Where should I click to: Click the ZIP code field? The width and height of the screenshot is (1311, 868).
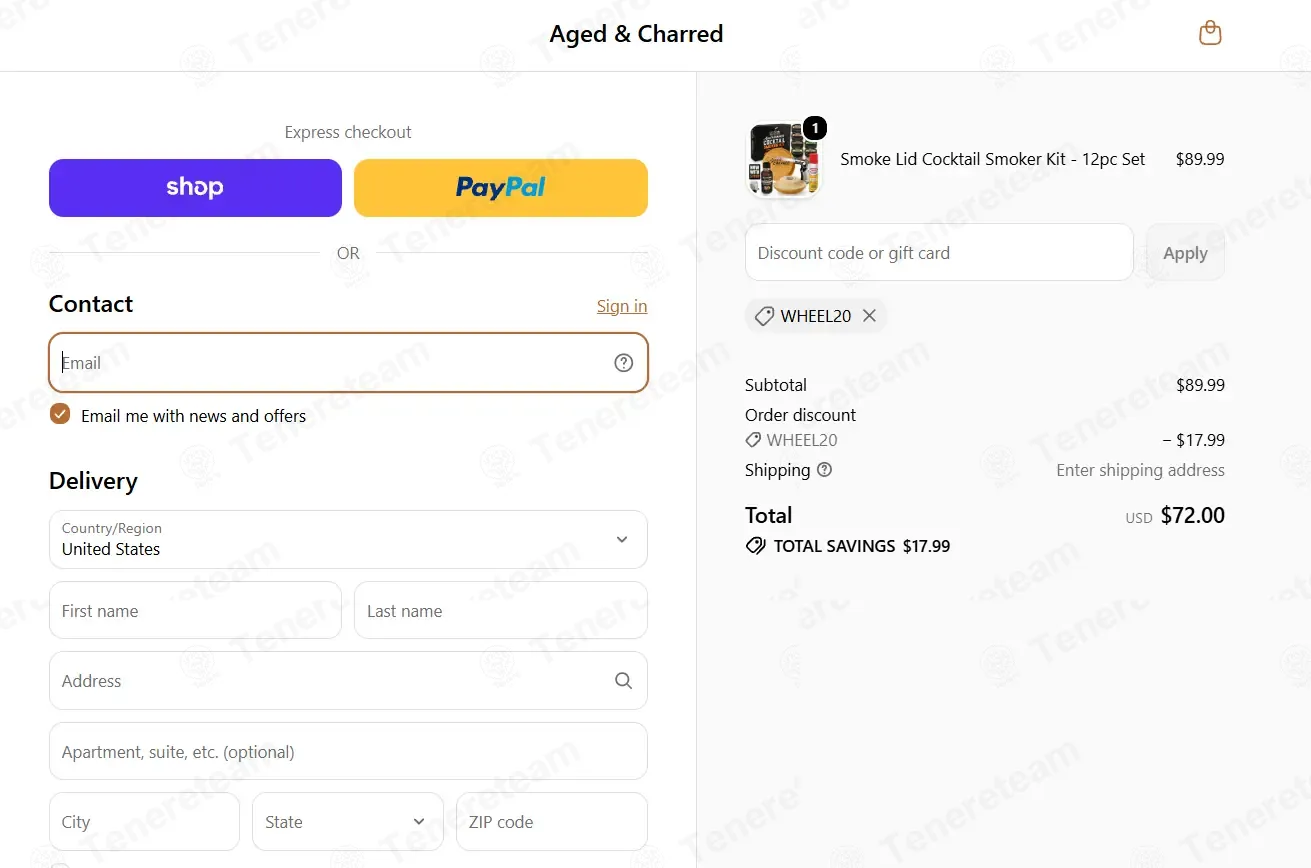(x=552, y=822)
